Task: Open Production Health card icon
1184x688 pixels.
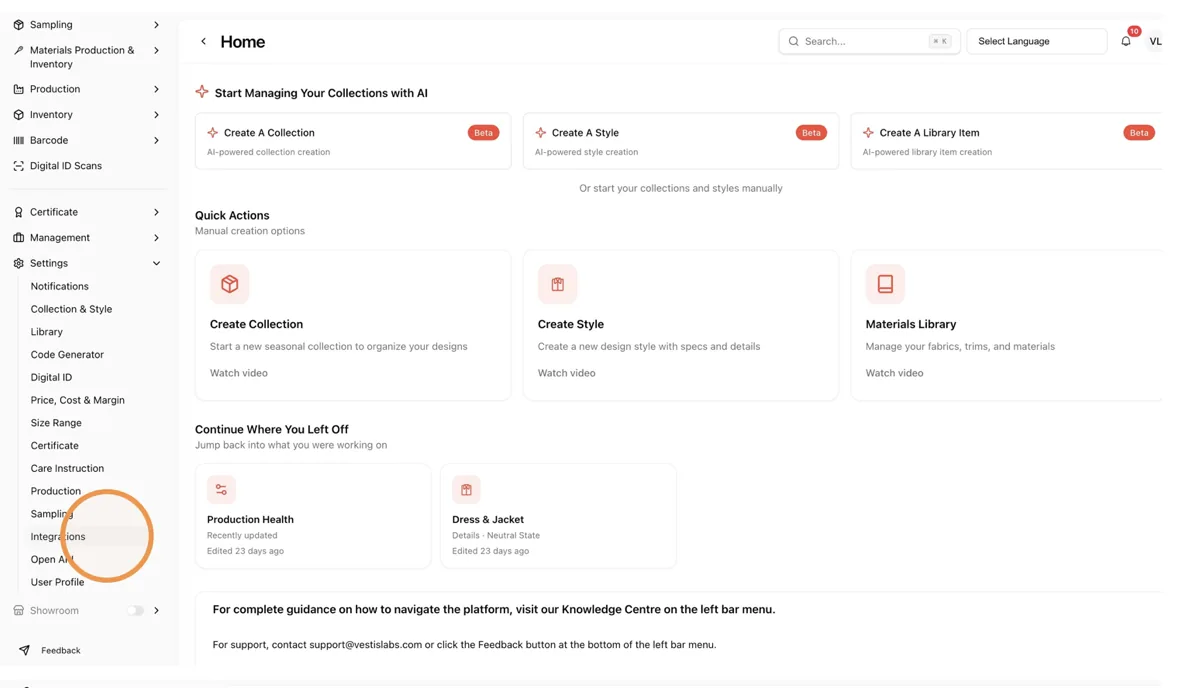Action: [221, 489]
